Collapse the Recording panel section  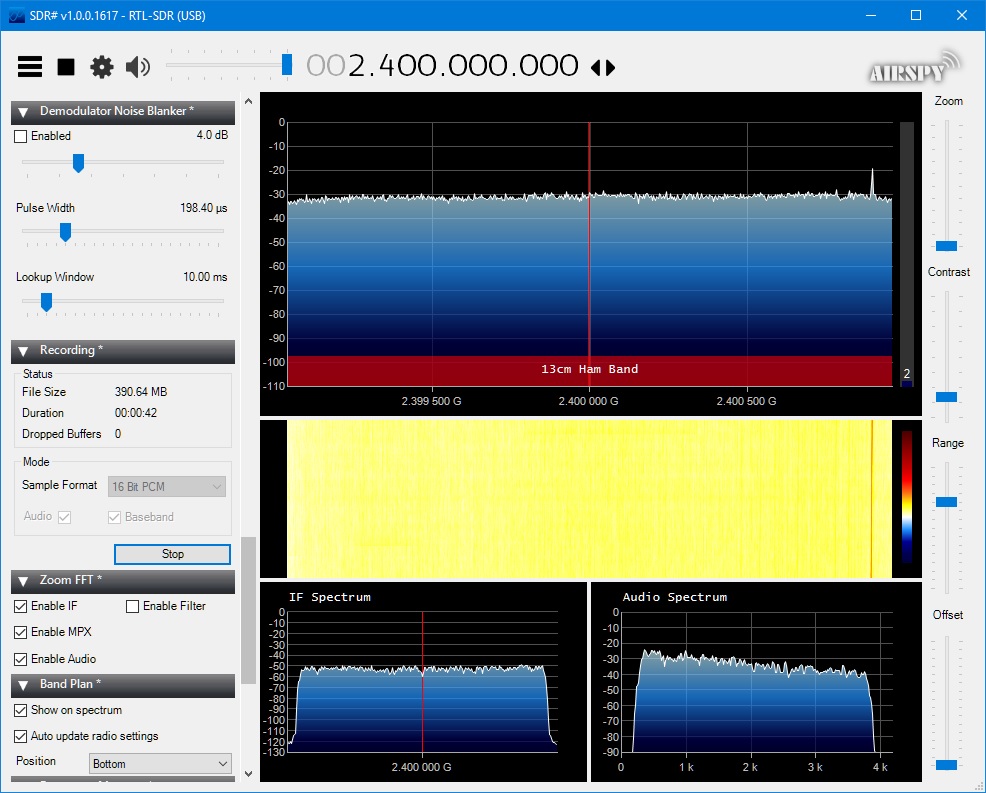tap(23, 351)
